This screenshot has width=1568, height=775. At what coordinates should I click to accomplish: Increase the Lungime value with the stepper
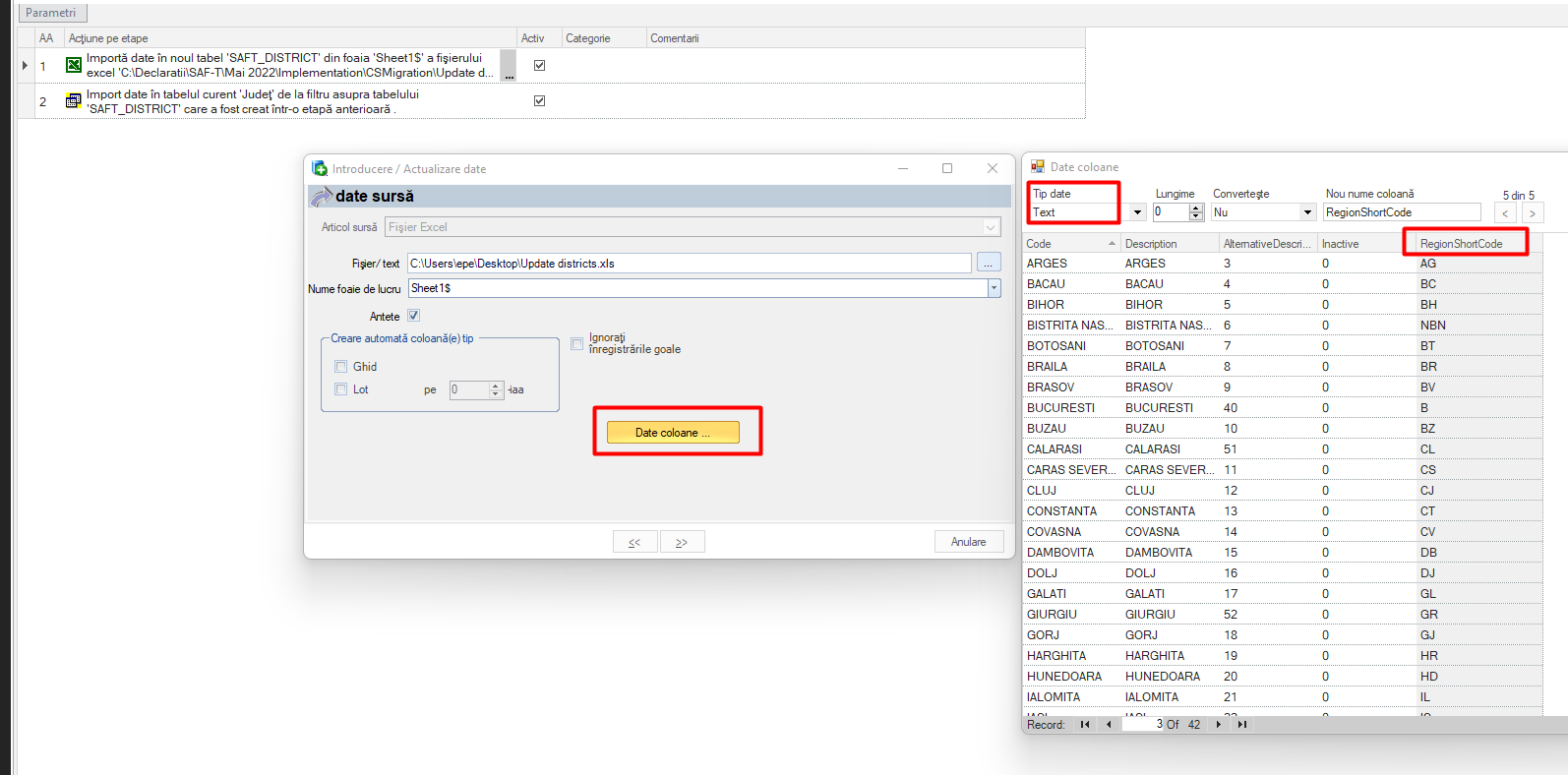(1196, 209)
